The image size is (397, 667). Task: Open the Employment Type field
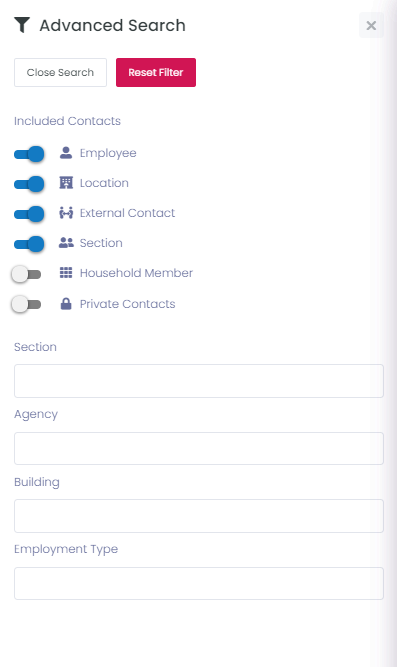pyautogui.click(x=199, y=583)
